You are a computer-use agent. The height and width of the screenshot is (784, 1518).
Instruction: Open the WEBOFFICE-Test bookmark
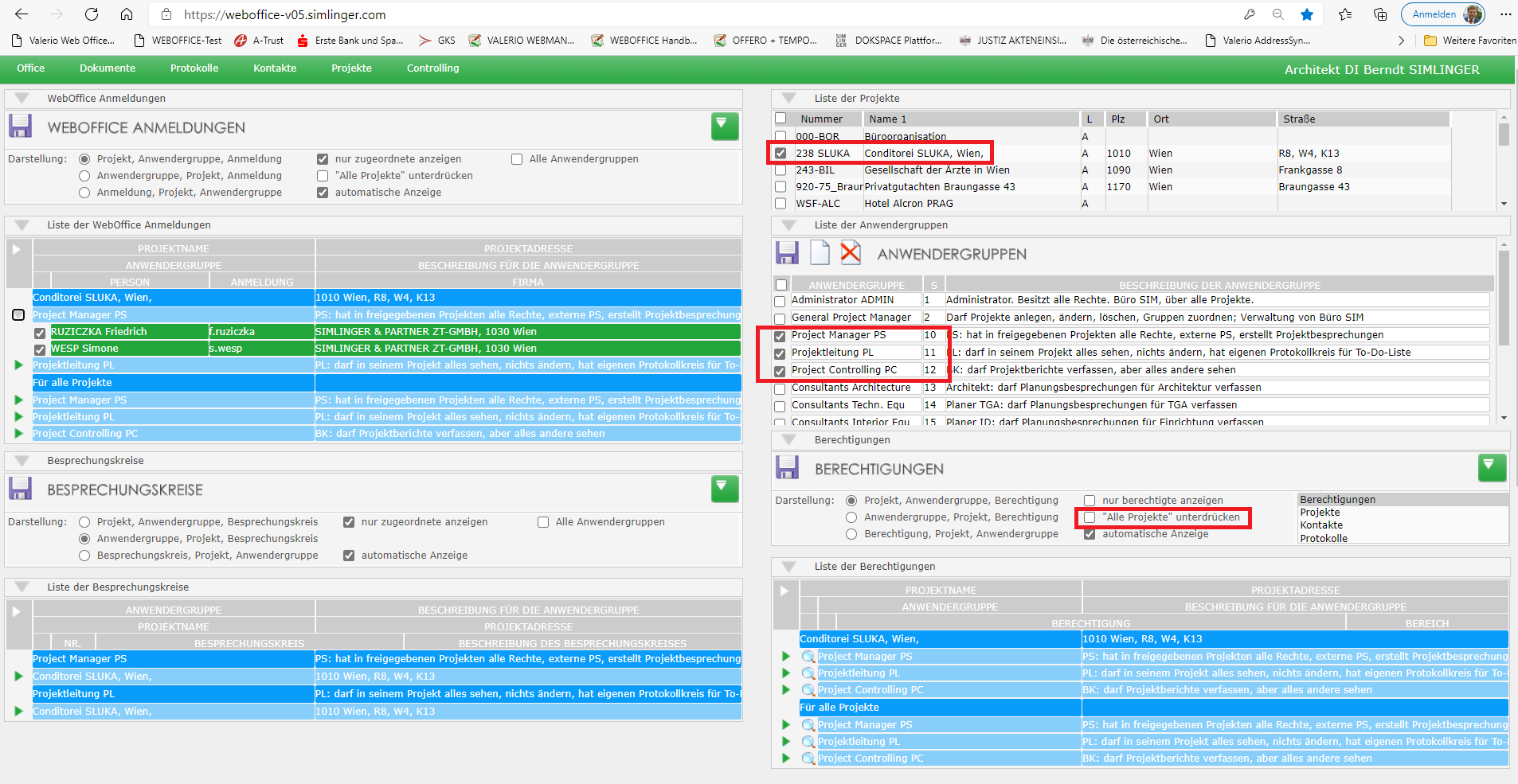(178, 41)
